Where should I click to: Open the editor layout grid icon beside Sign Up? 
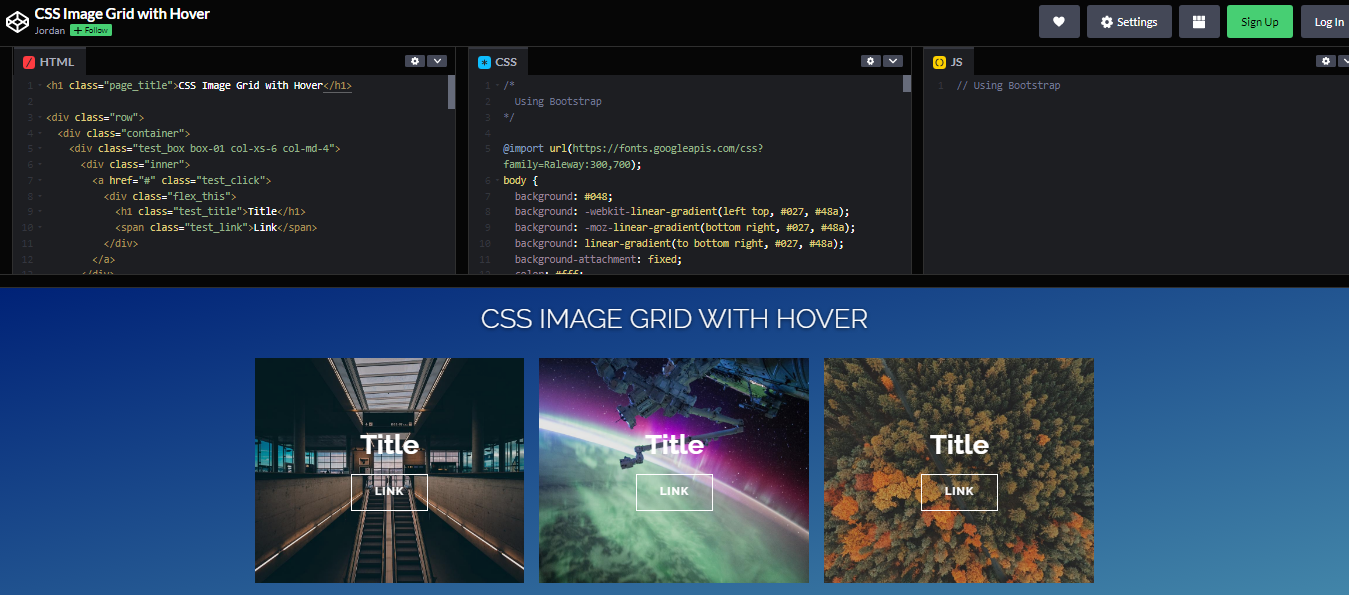coord(1199,20)
